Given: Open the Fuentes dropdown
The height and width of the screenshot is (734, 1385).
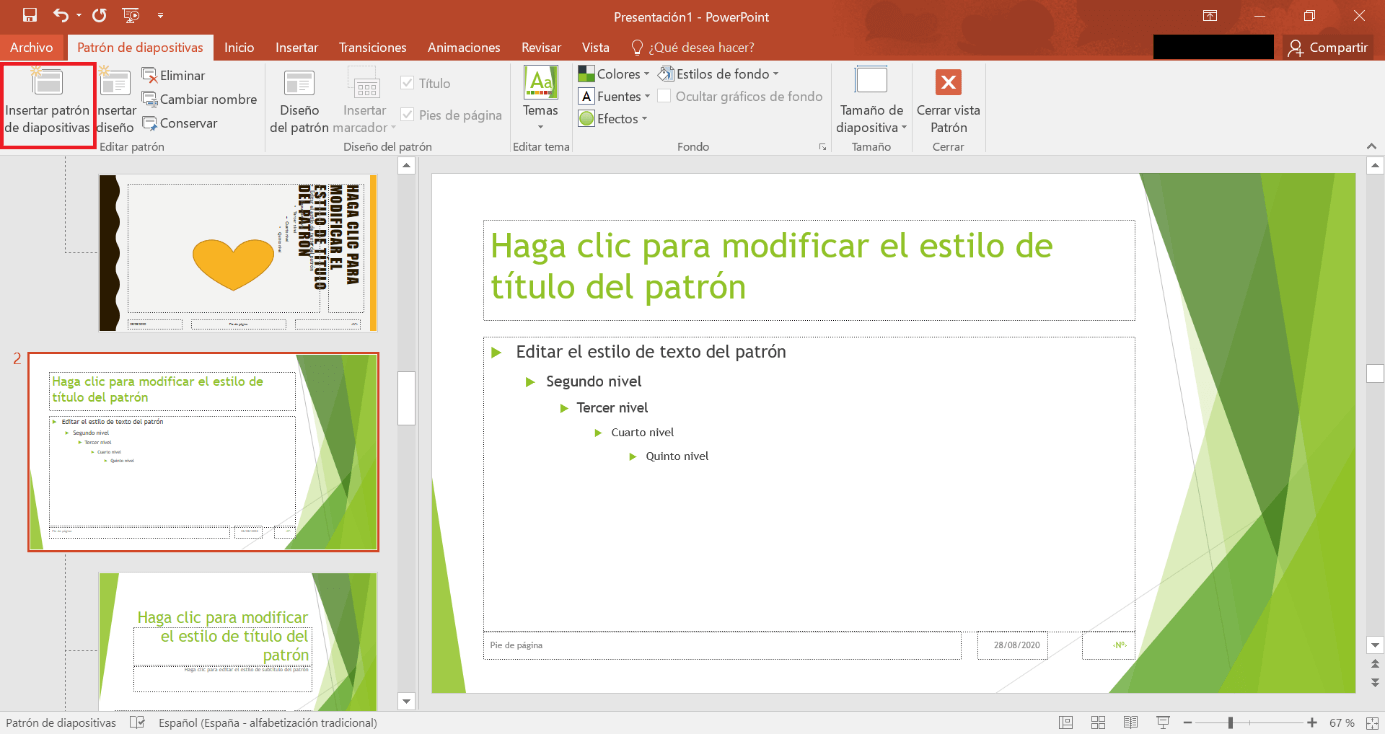Looking at the screenshot, I should coord(614,97).
